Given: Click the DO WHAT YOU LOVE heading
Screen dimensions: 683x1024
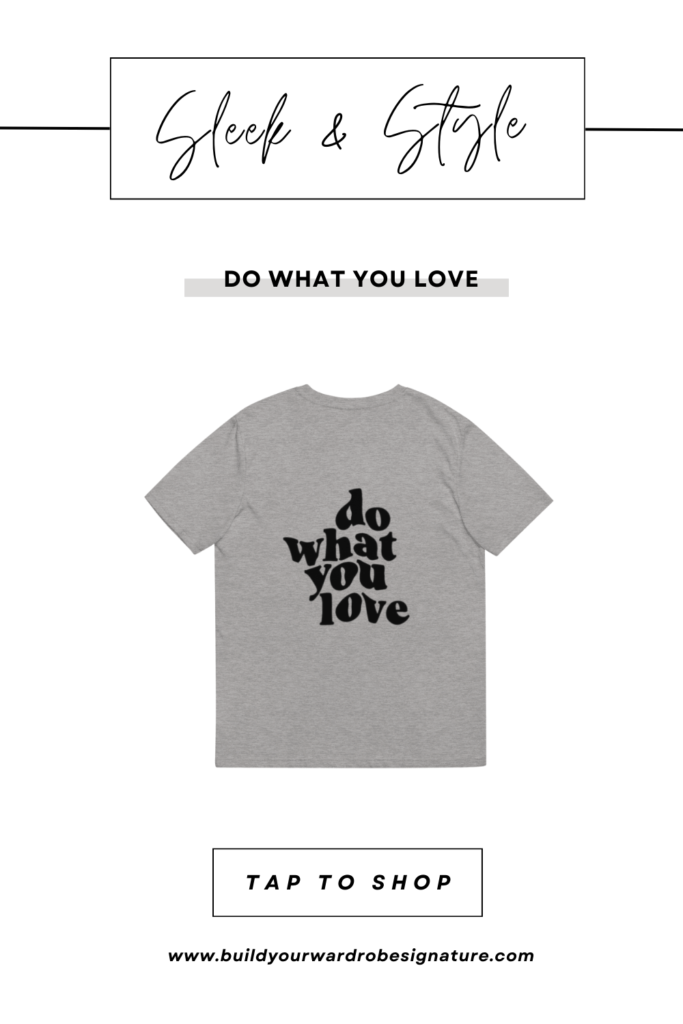Looking at the screenshot, I should (x=351, y=279).
